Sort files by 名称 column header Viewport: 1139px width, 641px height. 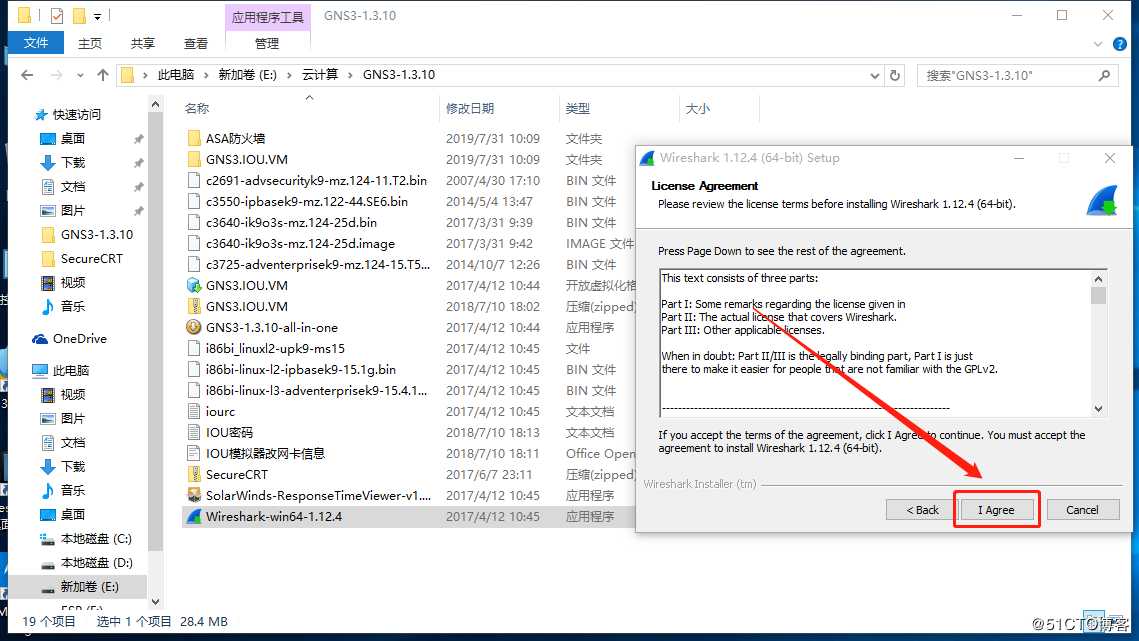197,108
